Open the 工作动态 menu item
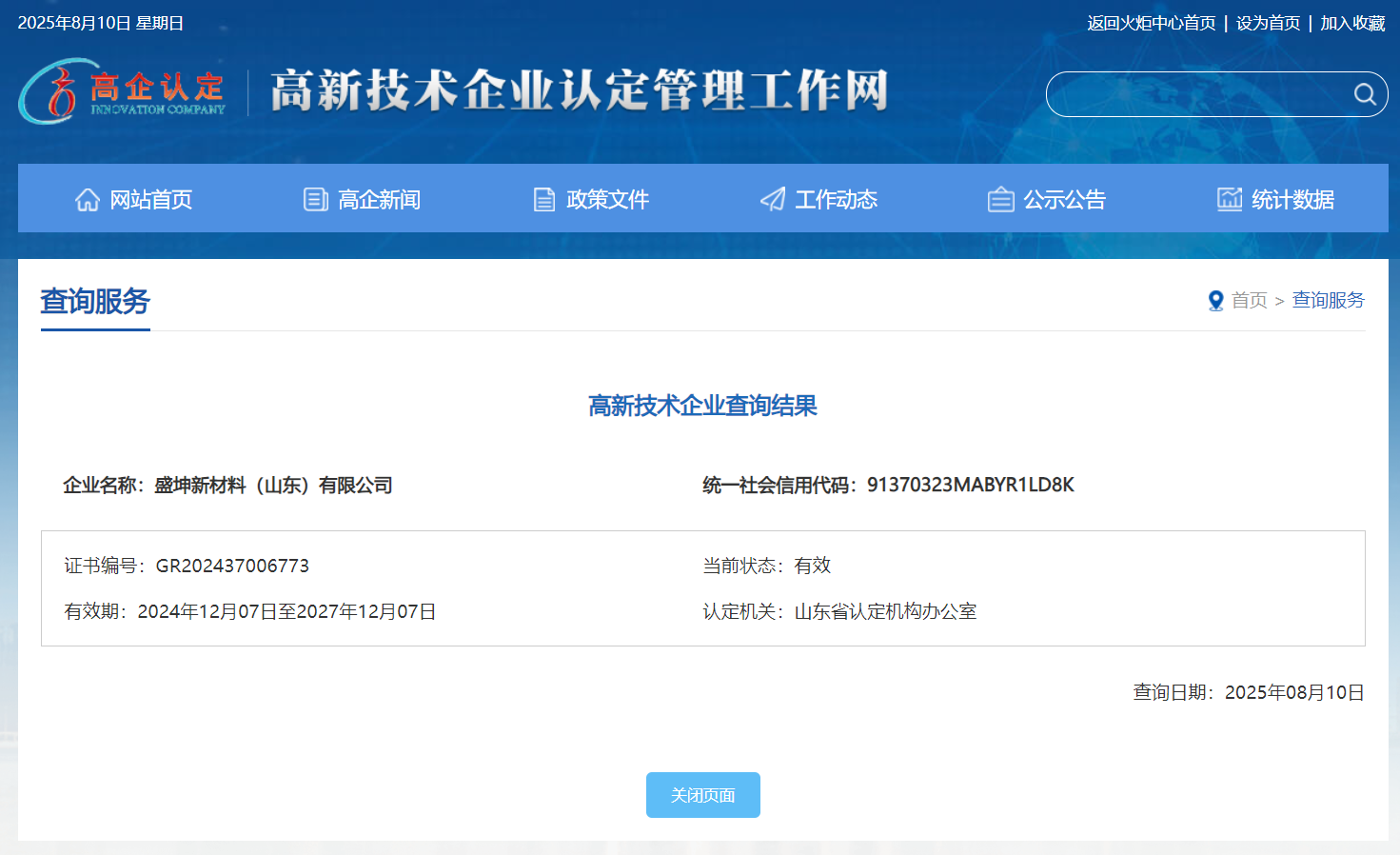 click(818, 199)
